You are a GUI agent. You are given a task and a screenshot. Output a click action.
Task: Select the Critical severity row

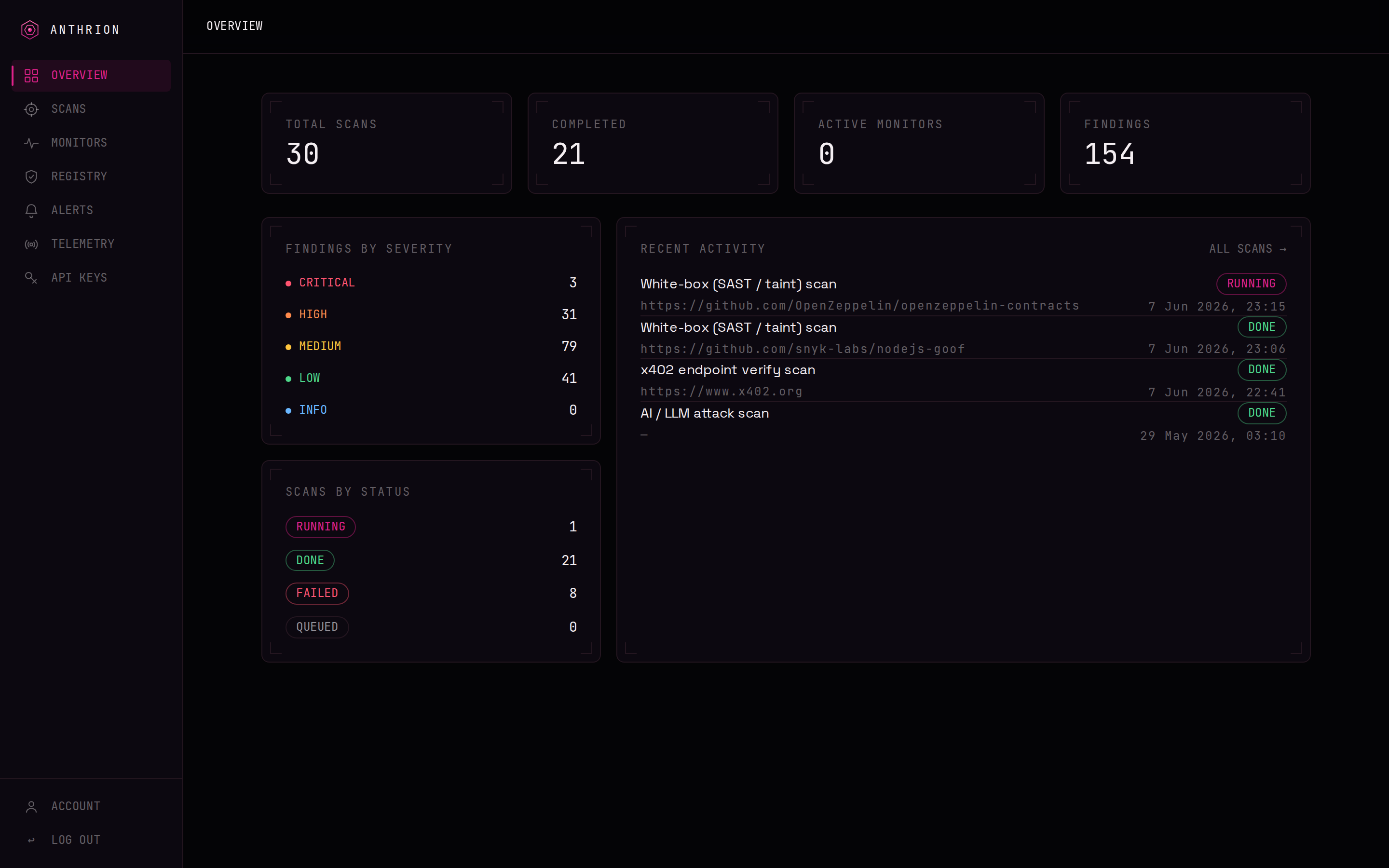[431, 283]
